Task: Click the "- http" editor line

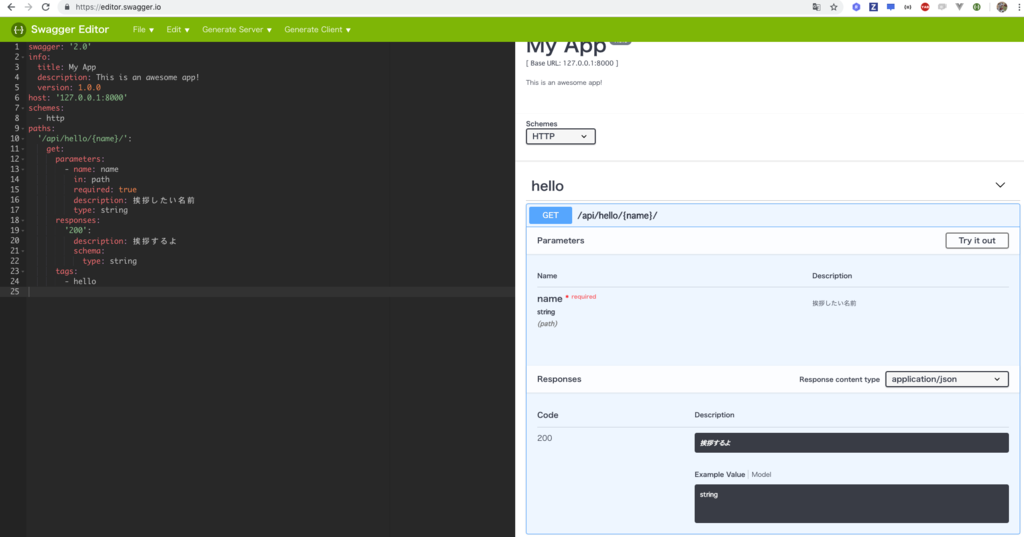Action: [51, 118]
